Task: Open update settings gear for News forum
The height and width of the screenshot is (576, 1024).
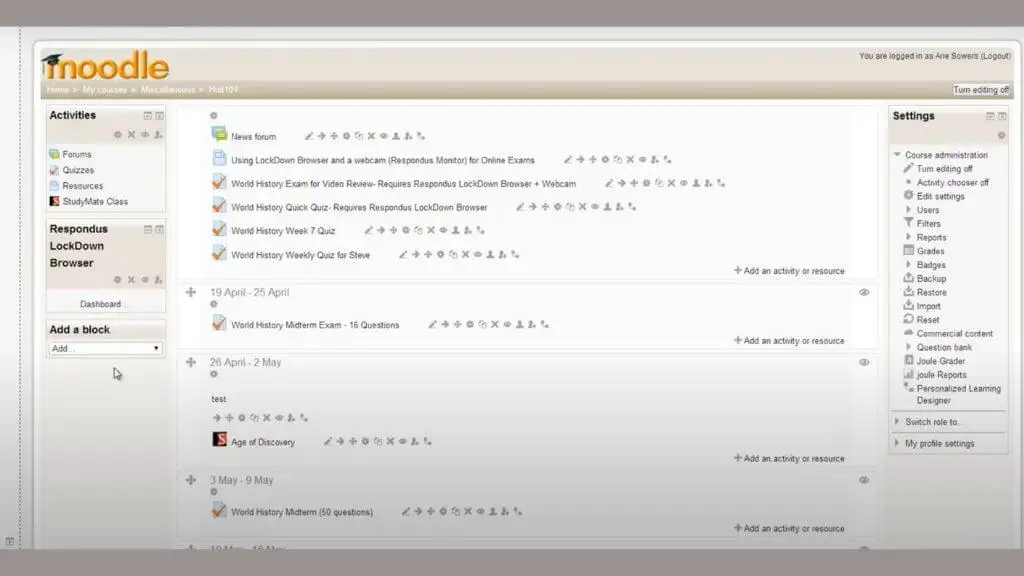Action: [x=346, y=136]
